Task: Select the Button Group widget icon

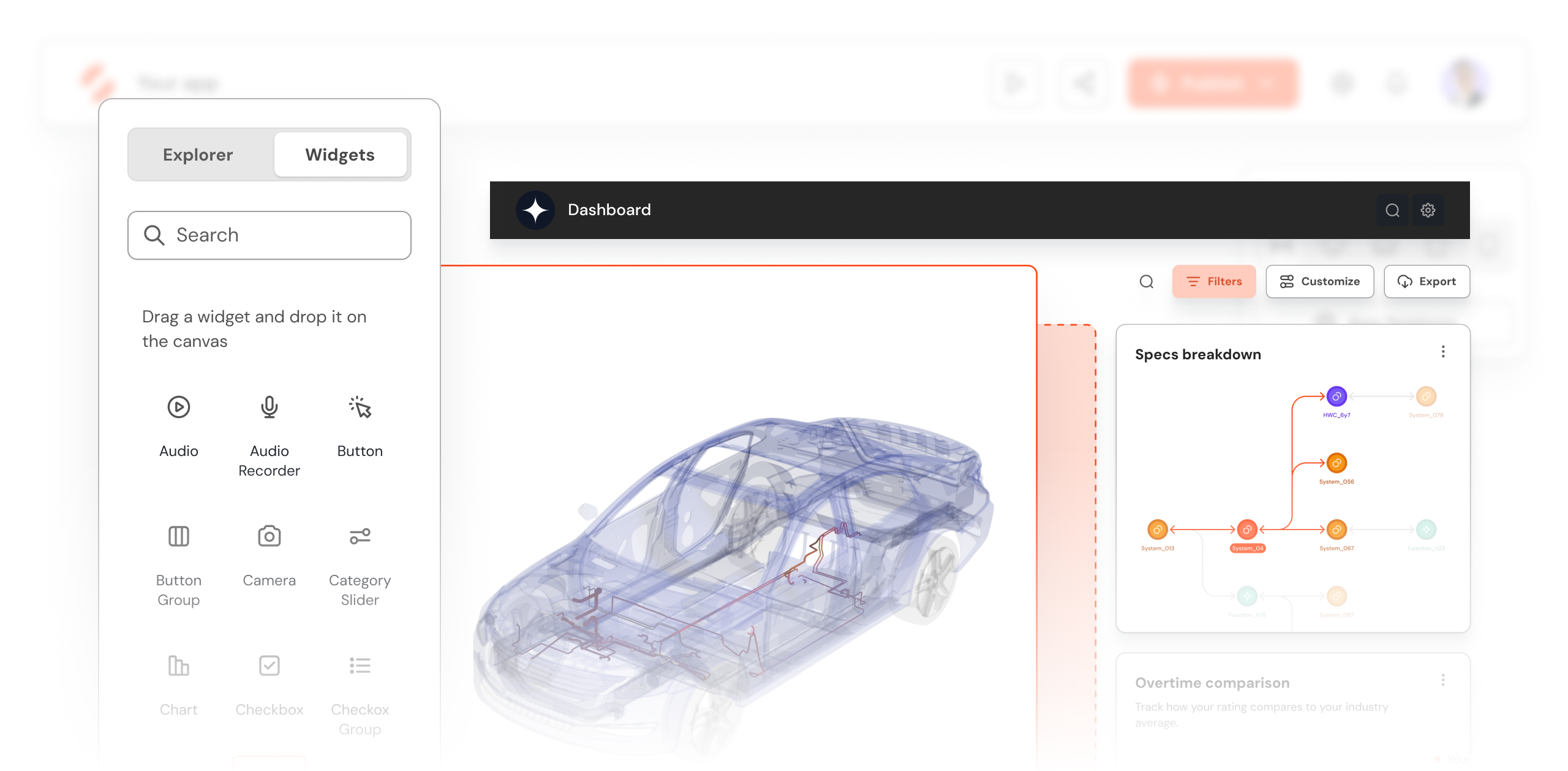Action: (x=178, y=536)
